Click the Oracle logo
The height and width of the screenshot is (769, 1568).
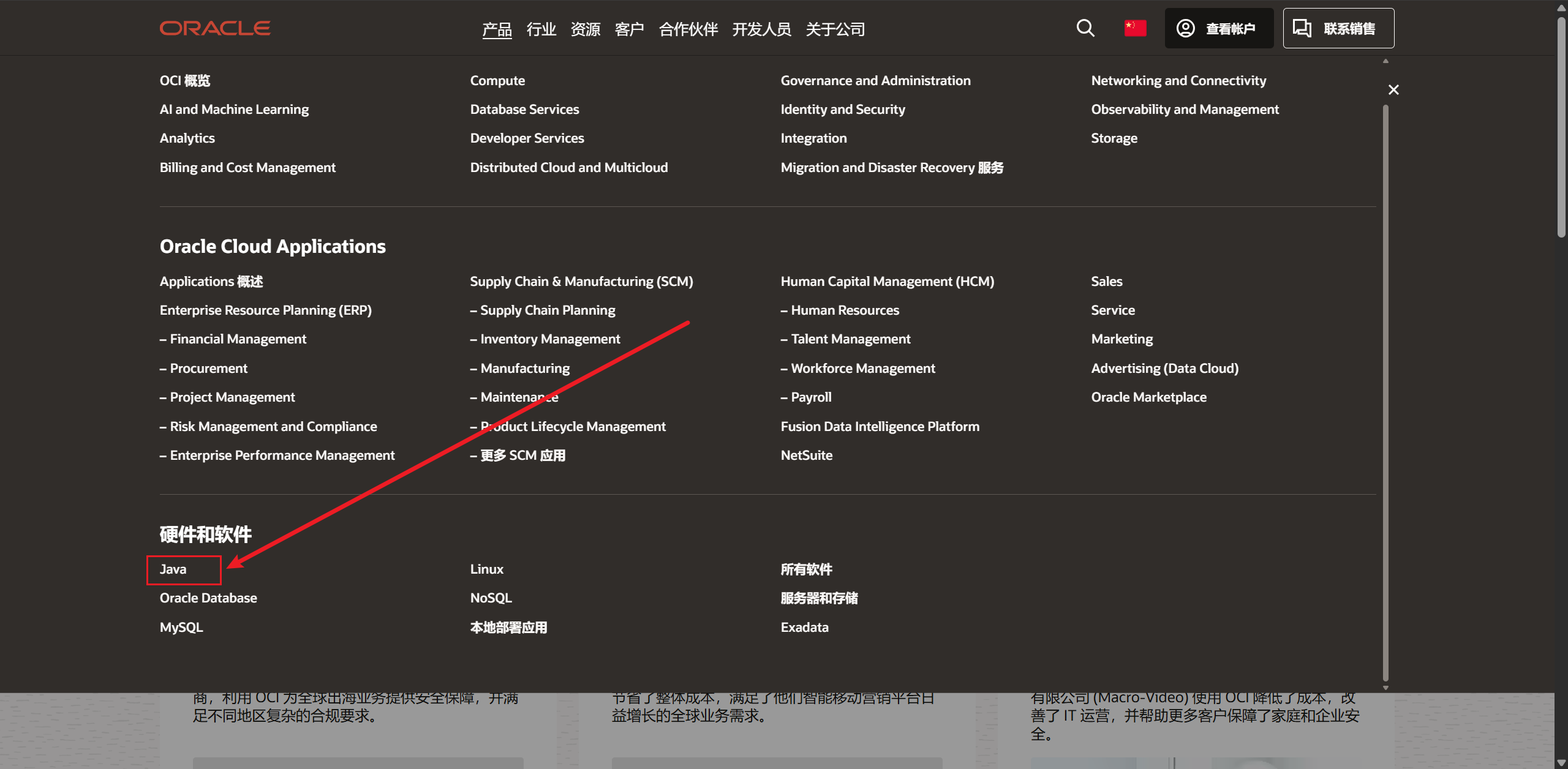click(x=215, y=28)
